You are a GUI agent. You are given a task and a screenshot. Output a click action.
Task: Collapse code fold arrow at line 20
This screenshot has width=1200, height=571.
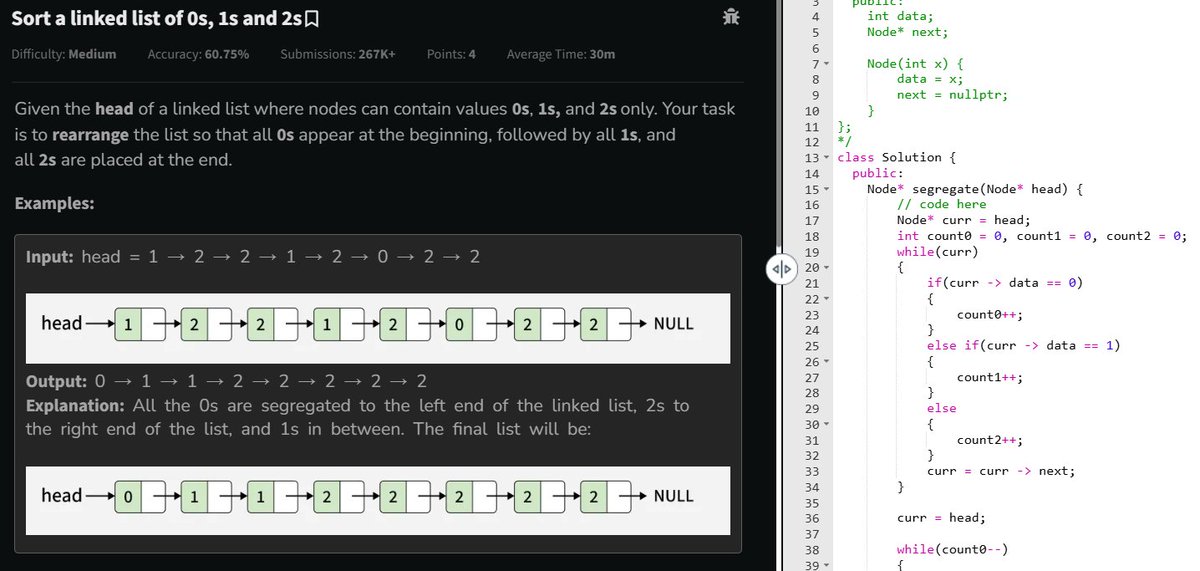(x=826, y=267)
